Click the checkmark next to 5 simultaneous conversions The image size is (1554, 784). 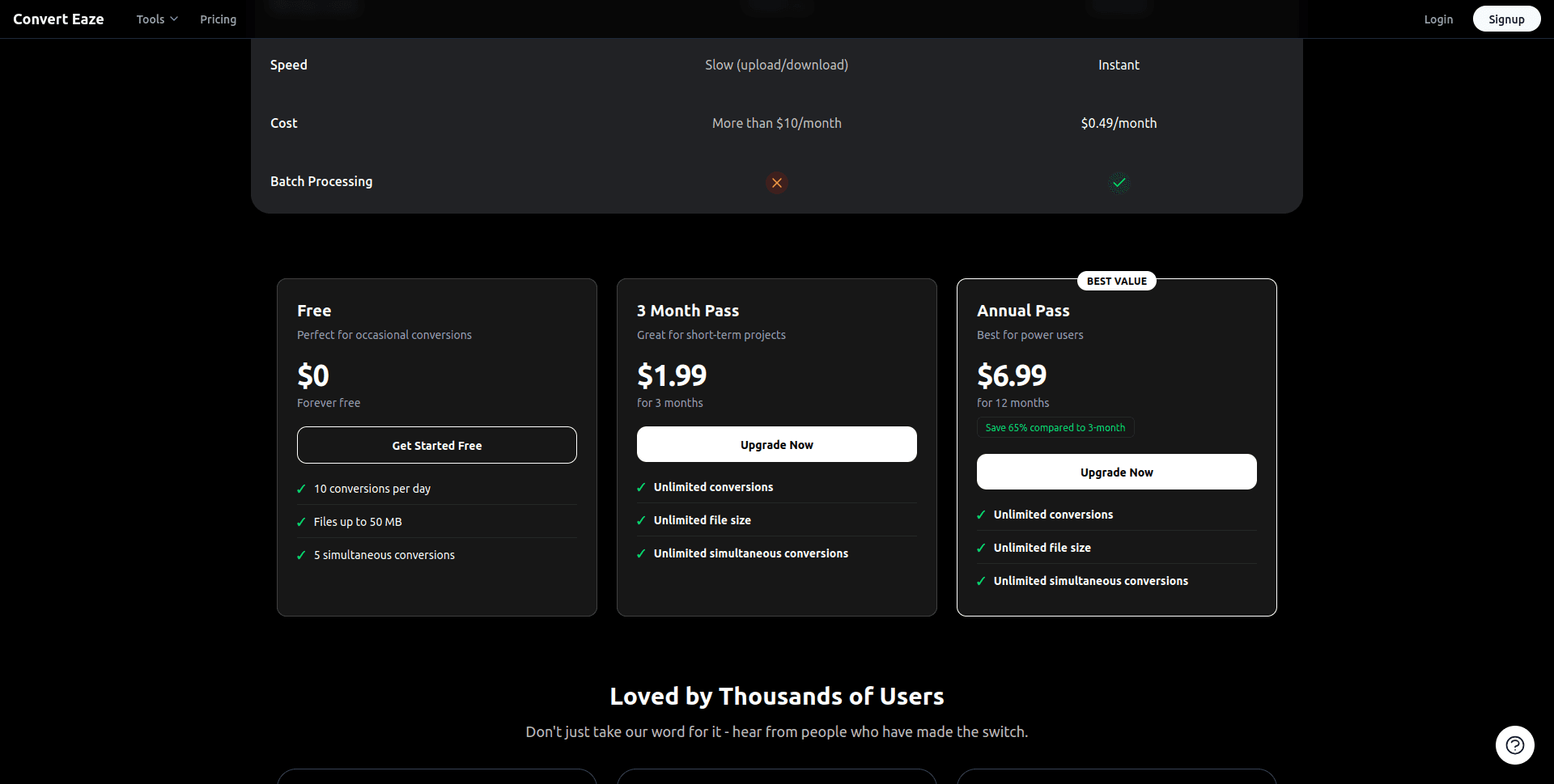[301, 555]
